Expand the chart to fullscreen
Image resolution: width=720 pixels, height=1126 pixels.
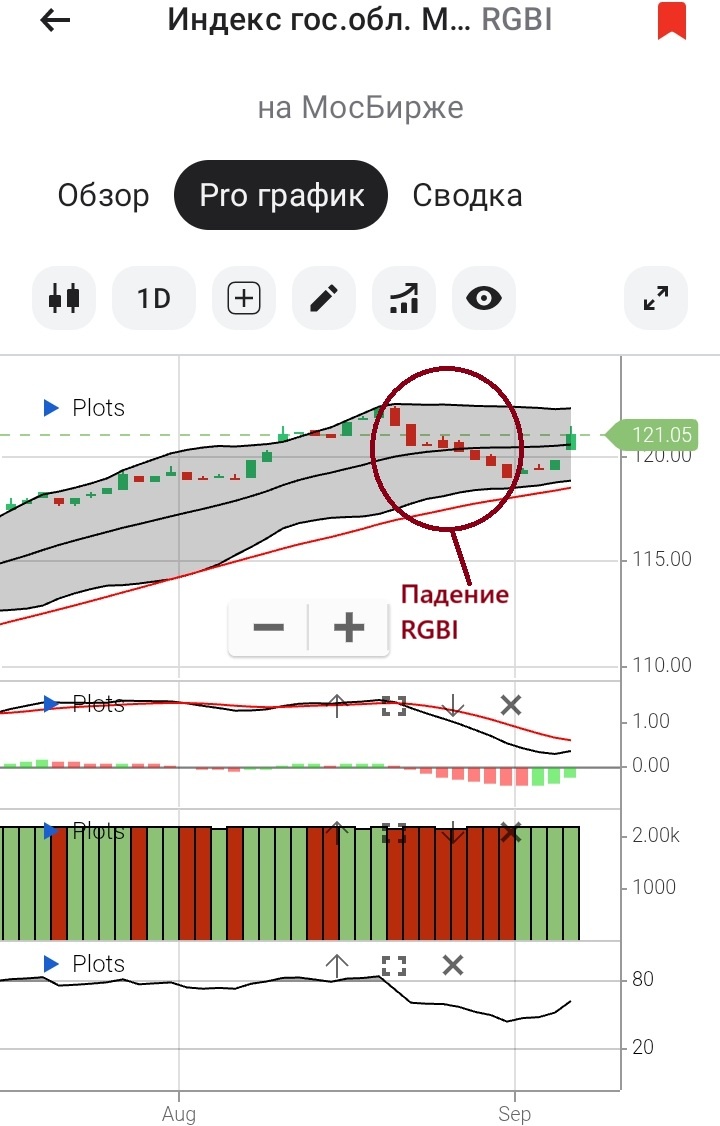[656, 298]
